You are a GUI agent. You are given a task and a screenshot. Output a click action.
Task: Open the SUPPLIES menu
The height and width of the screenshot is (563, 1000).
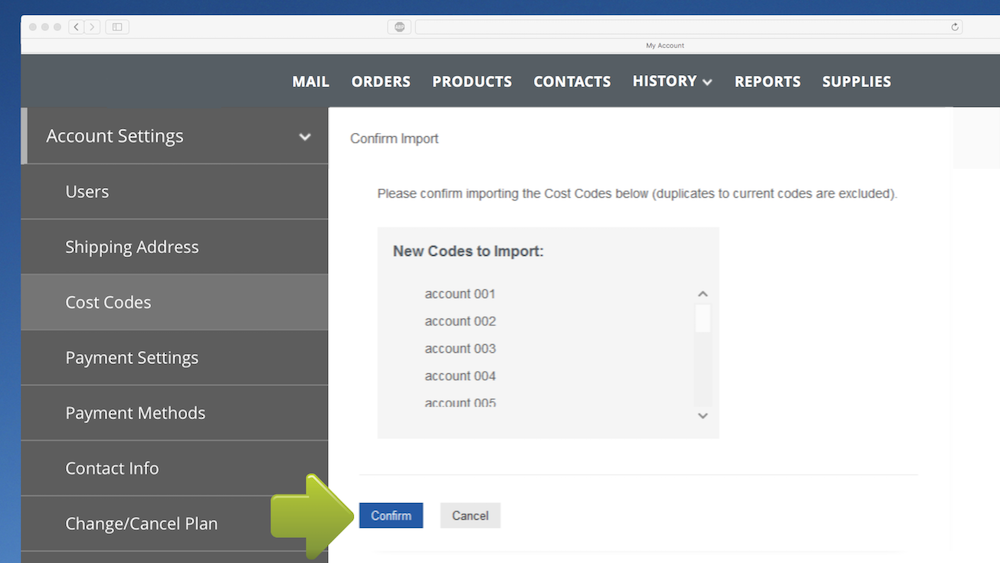(857, 82)
